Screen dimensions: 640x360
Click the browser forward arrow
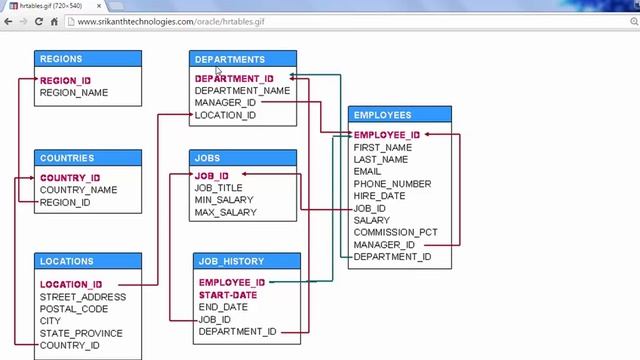(23, 22)
